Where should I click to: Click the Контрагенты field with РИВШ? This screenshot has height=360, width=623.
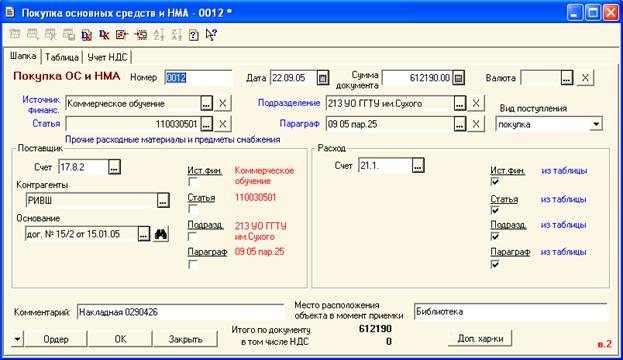pyautogui.click(x=91, y=200)
